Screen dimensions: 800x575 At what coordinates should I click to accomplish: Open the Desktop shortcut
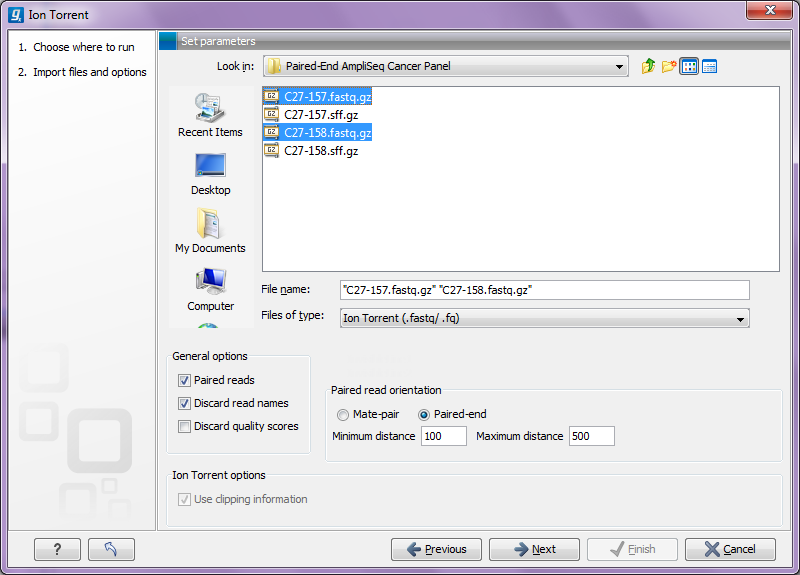(x=210, y=174)
